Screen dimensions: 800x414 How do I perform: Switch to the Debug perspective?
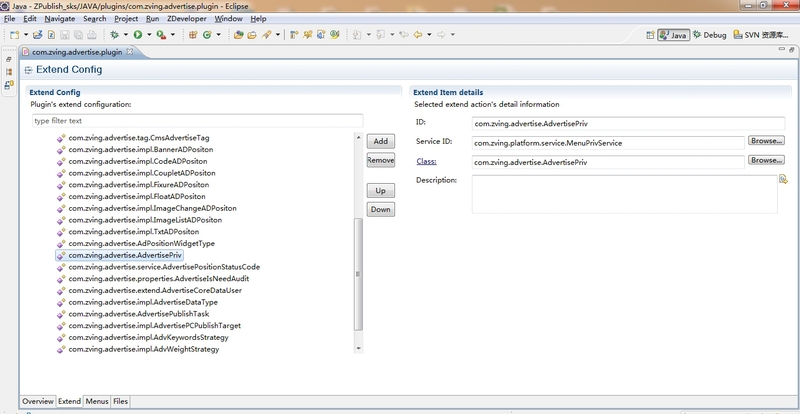coord(708,35)
